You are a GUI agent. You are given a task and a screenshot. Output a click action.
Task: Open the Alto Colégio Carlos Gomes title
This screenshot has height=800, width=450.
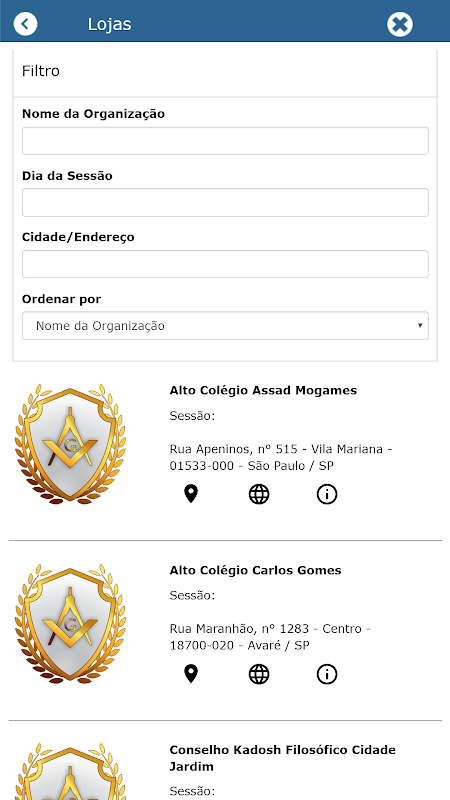coord(255,570)
